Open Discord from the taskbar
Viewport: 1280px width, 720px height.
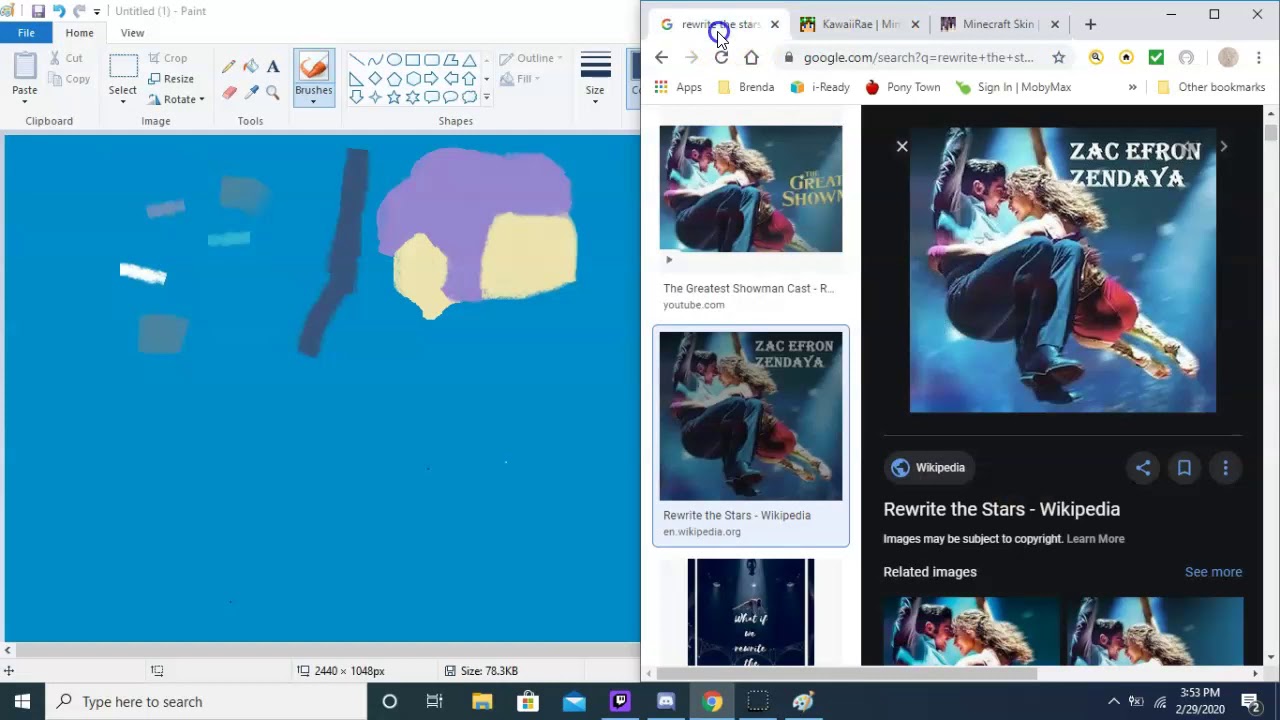click(x=666, y=701)
